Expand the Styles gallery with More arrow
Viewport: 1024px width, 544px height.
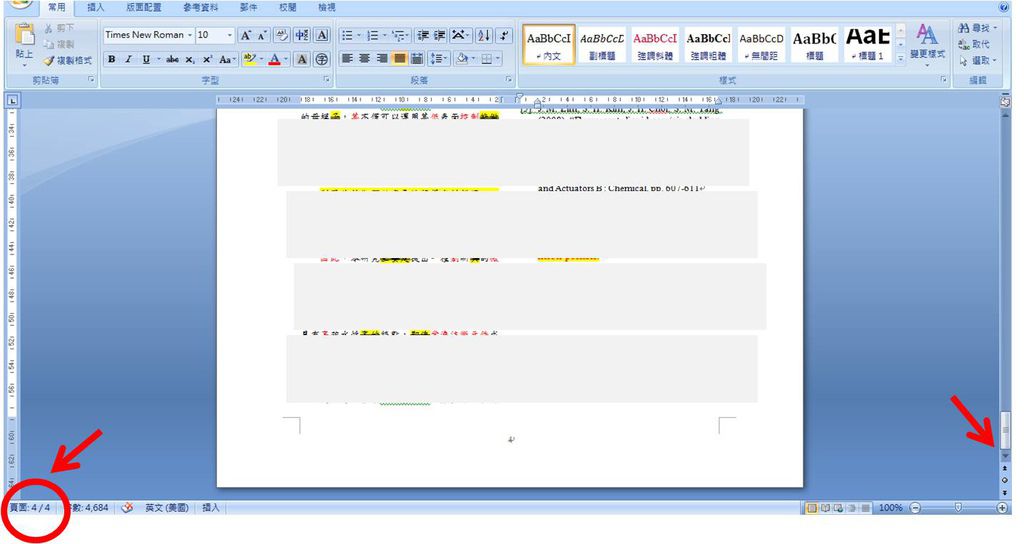901,58
